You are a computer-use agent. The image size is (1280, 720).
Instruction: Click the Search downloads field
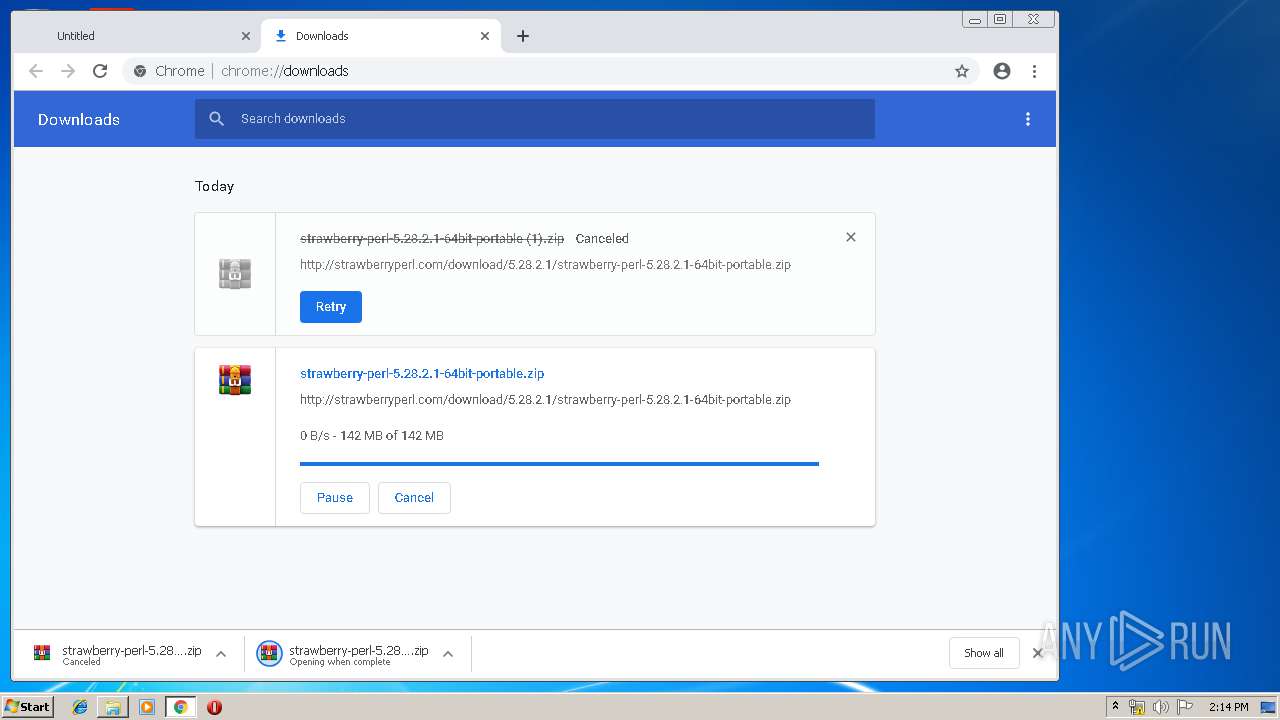click(x=535, y=119)
